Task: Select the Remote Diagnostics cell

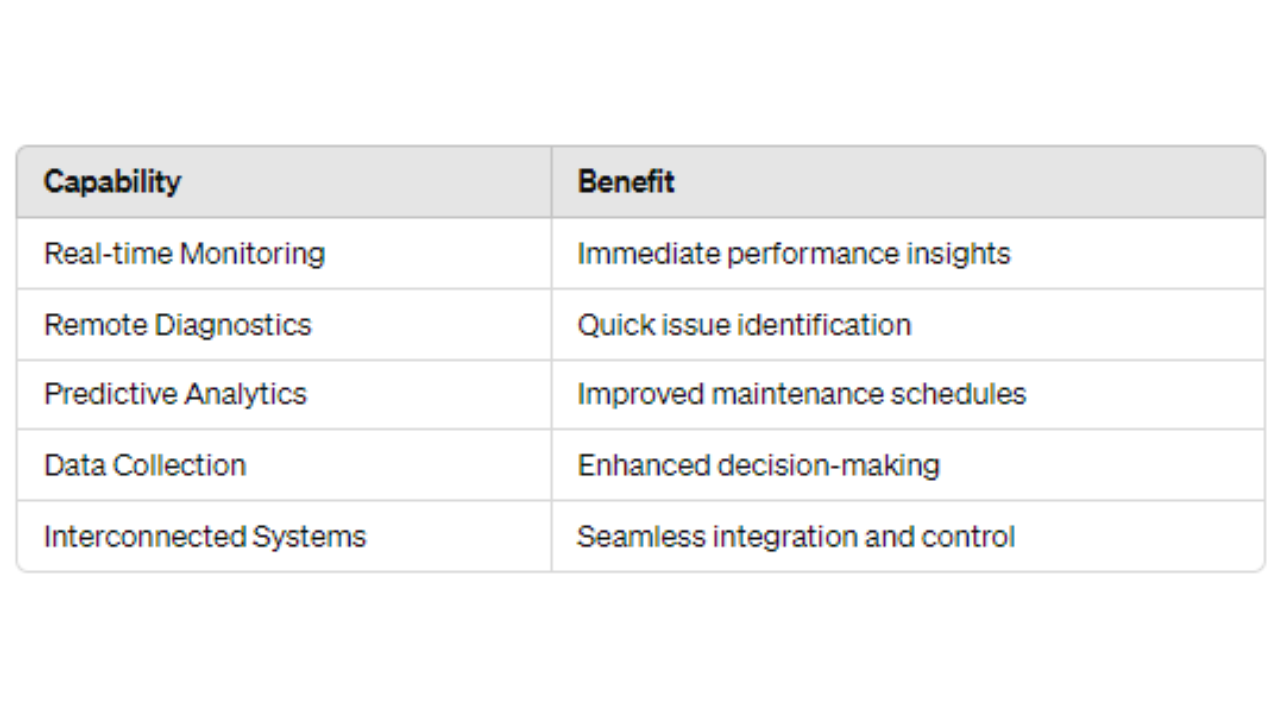Action: pos(284,325)
